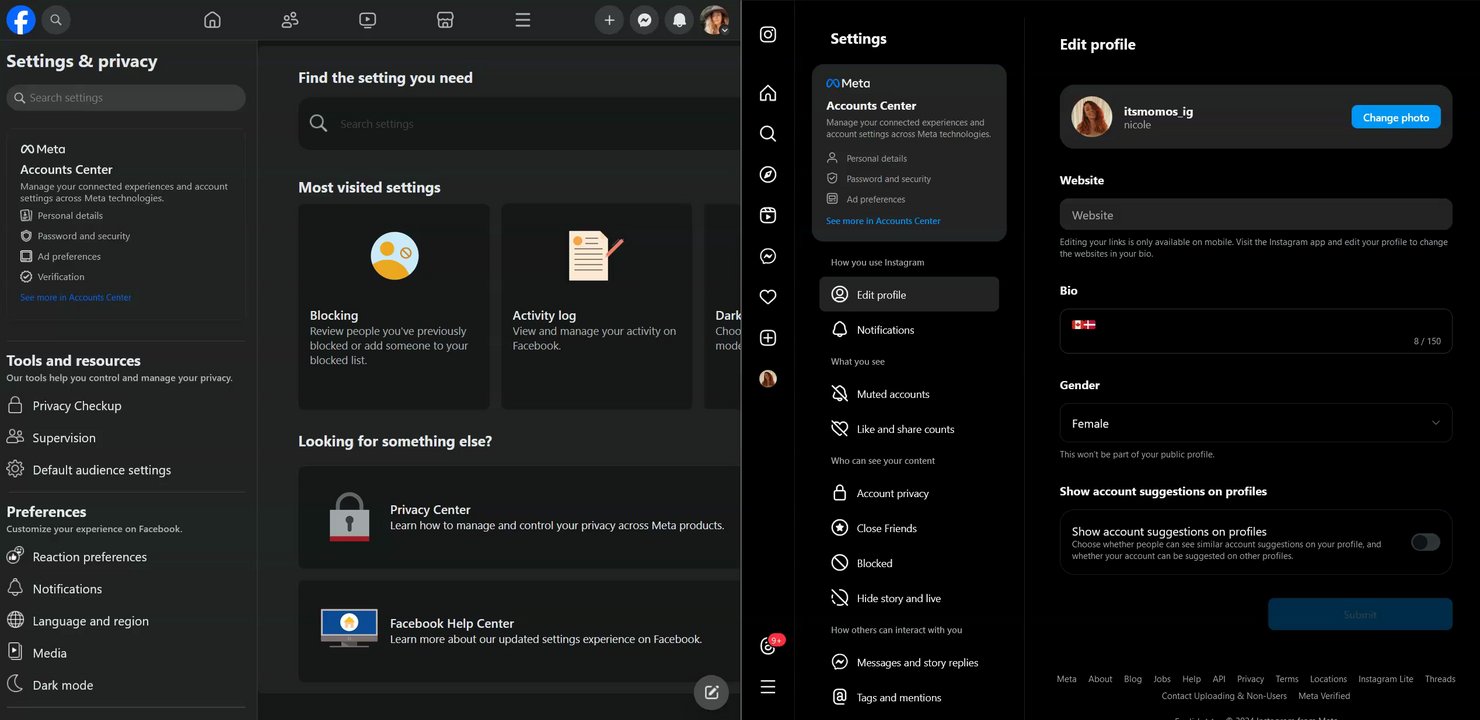Open Messages and story replies settings
Viewport: 1480px width, 720px height.
pyautogui.click(x=909, y=662)
